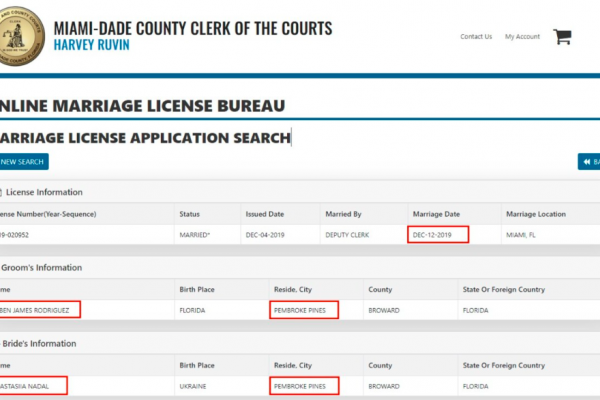
Task: Click the groom's FLORIDA state value
Action: pos(475,310)
